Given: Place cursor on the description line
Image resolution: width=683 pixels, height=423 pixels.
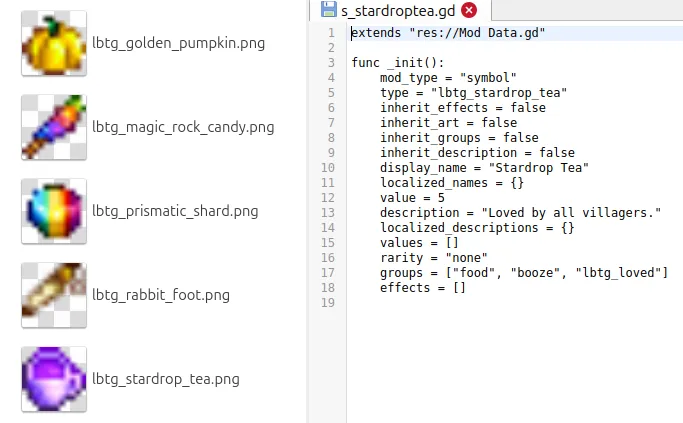Looking at the screenshot, I should click(520, 213).
